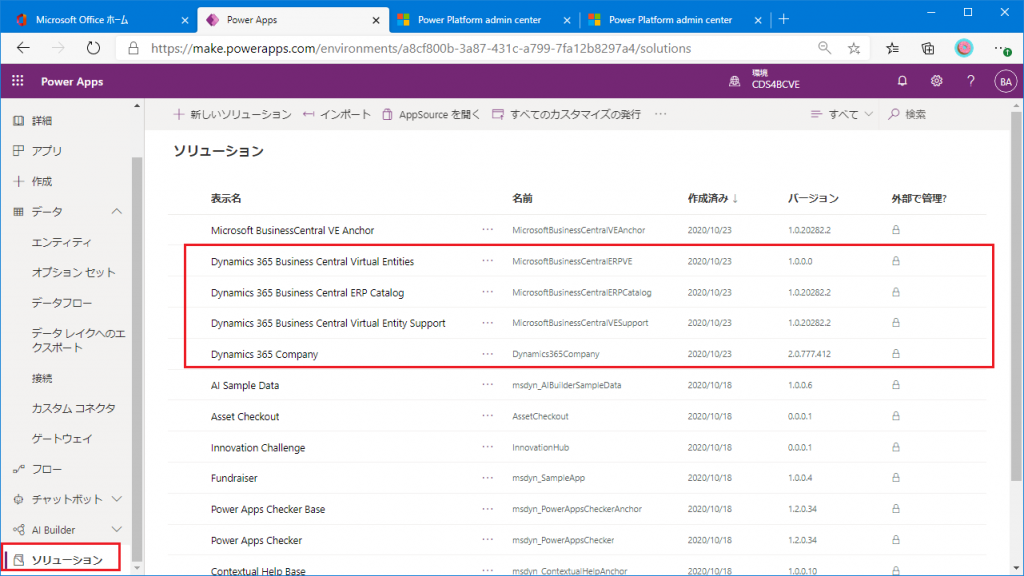
Task: Open データ レイクへのエクスポート item
Action: 78,340
